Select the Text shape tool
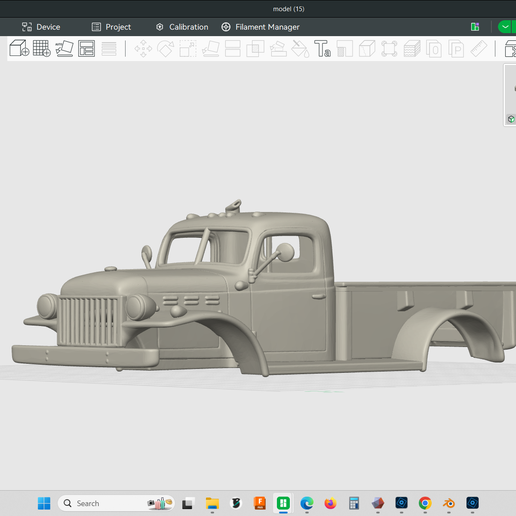 322,49
